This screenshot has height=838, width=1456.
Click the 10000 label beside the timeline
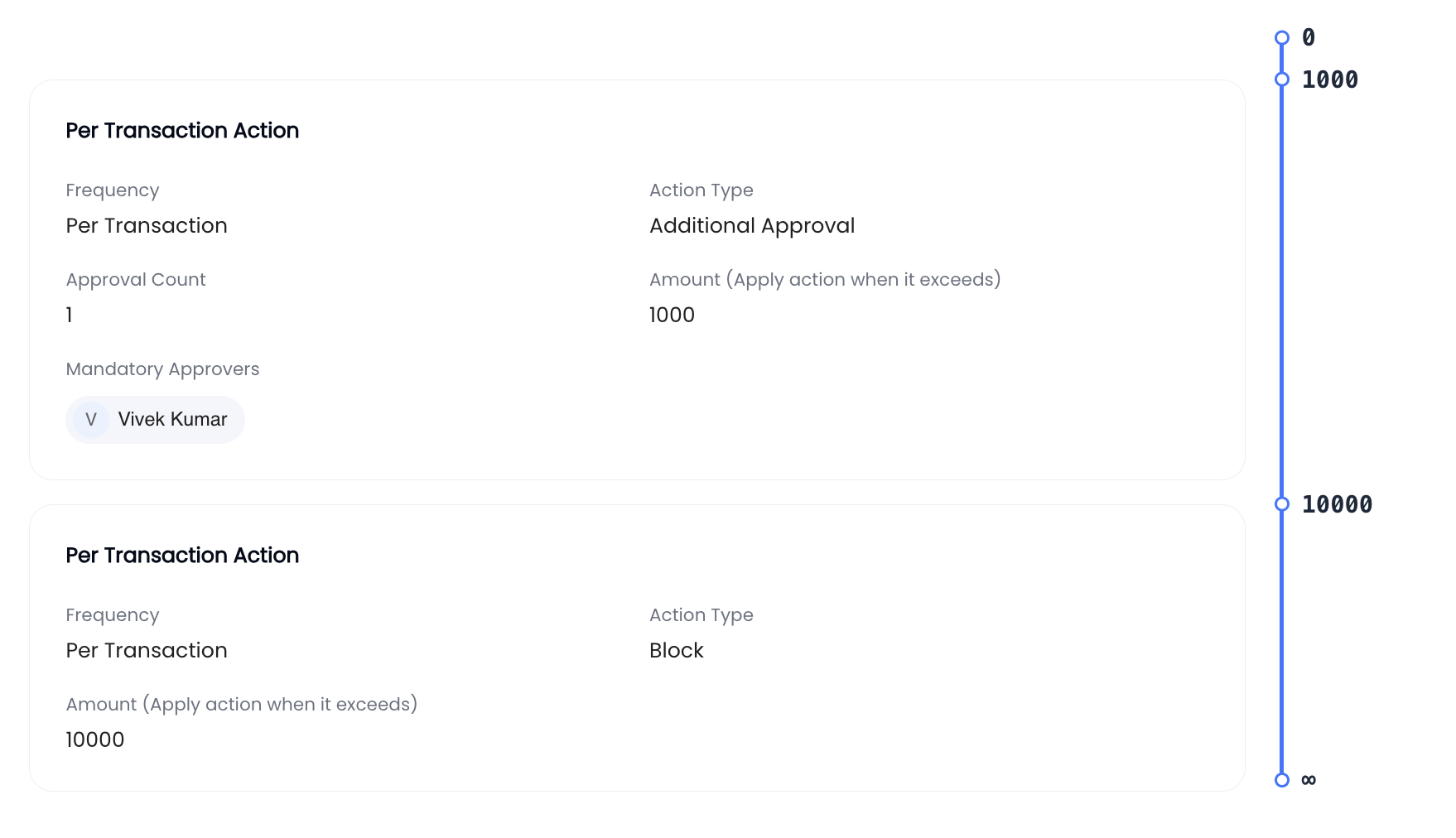1338,504
